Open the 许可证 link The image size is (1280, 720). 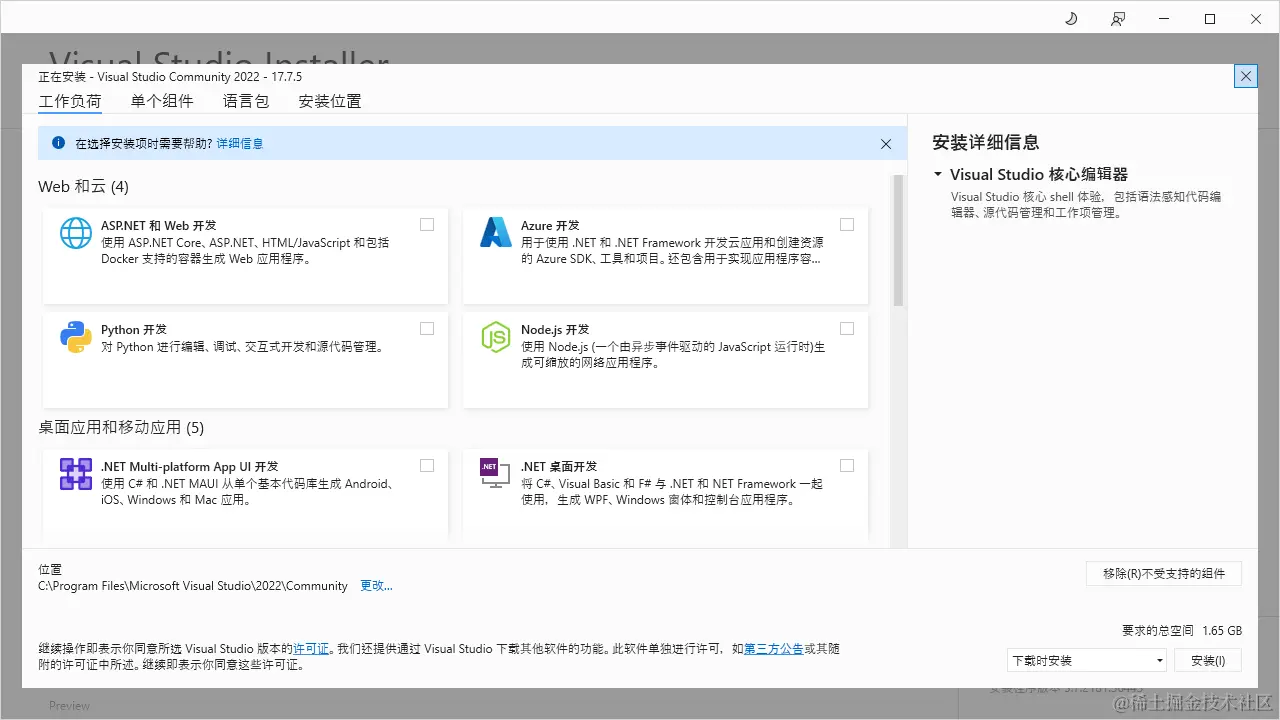pos(311,649)
